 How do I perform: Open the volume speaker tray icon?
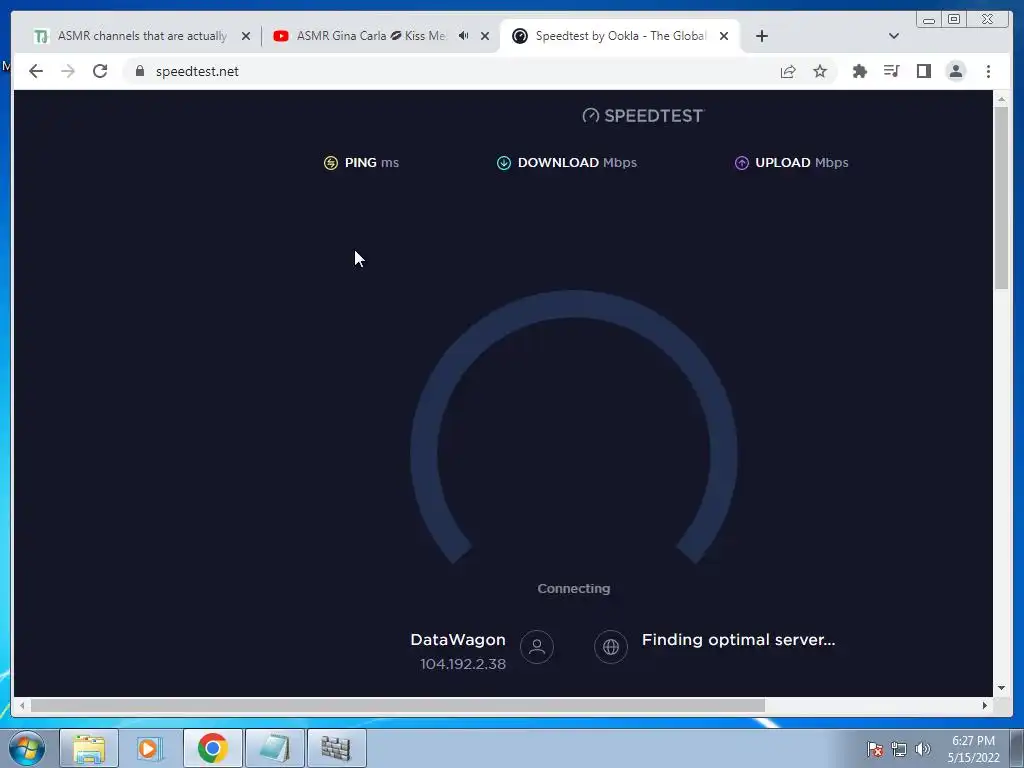[923, 749]
